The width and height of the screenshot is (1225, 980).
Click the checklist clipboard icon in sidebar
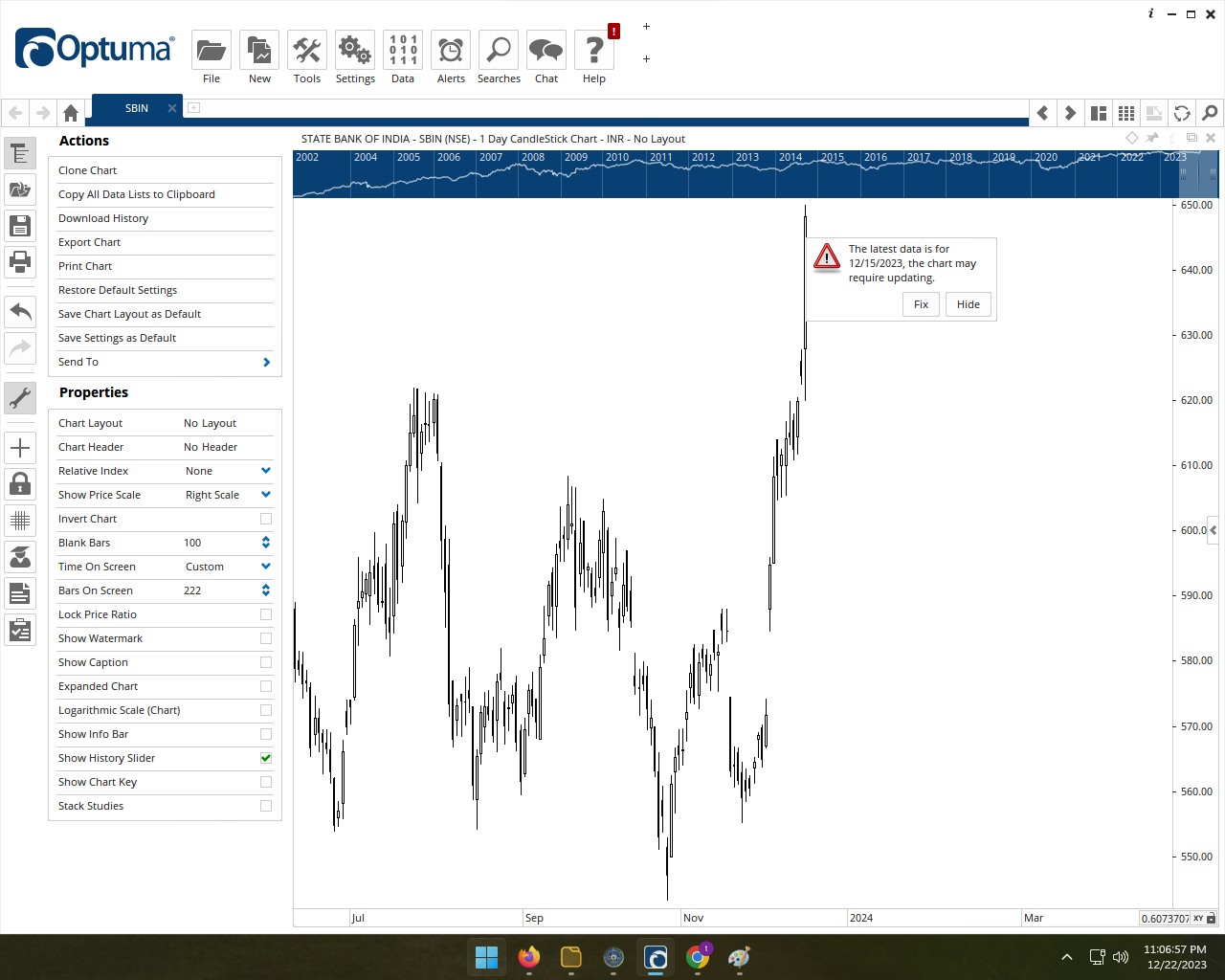pos(20,630)
